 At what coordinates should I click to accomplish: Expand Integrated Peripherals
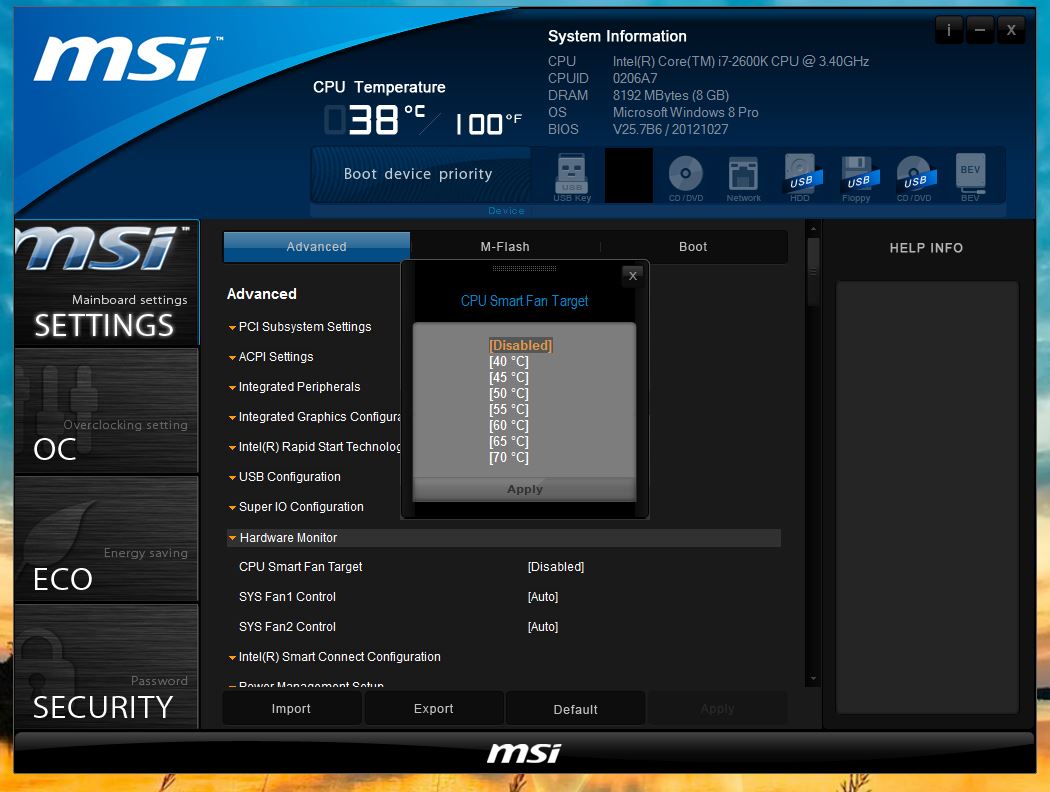[295, 387]
